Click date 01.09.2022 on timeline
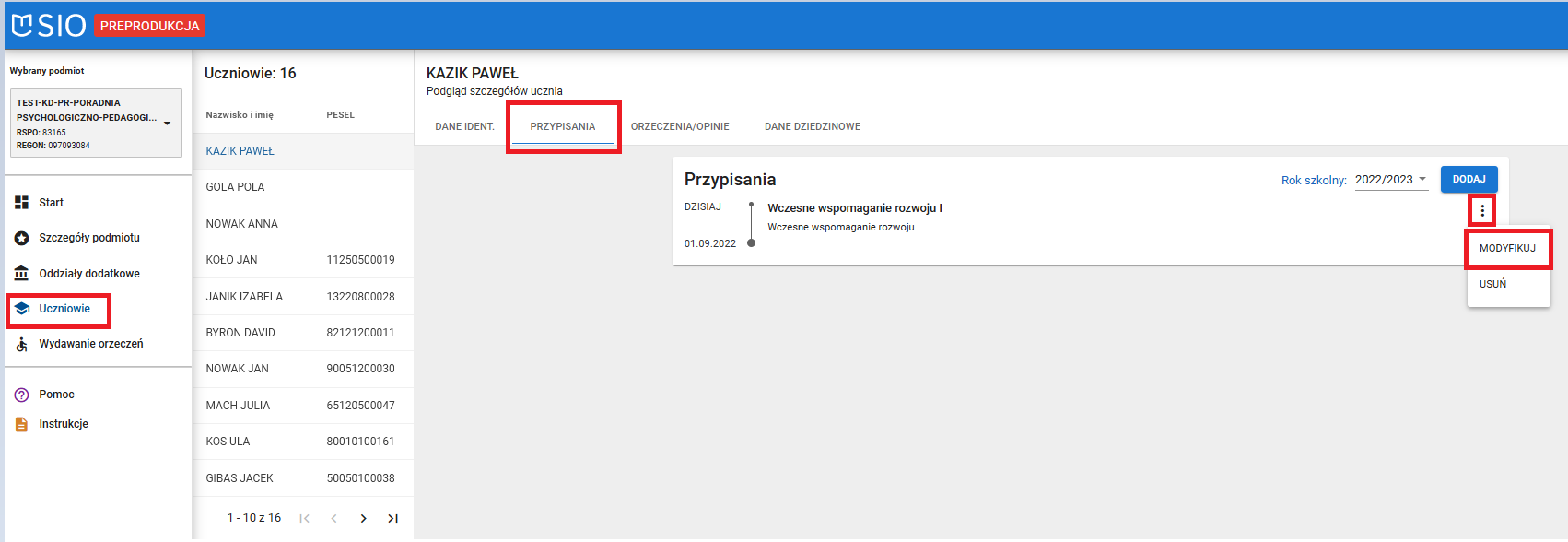 [x=710, y=243]
